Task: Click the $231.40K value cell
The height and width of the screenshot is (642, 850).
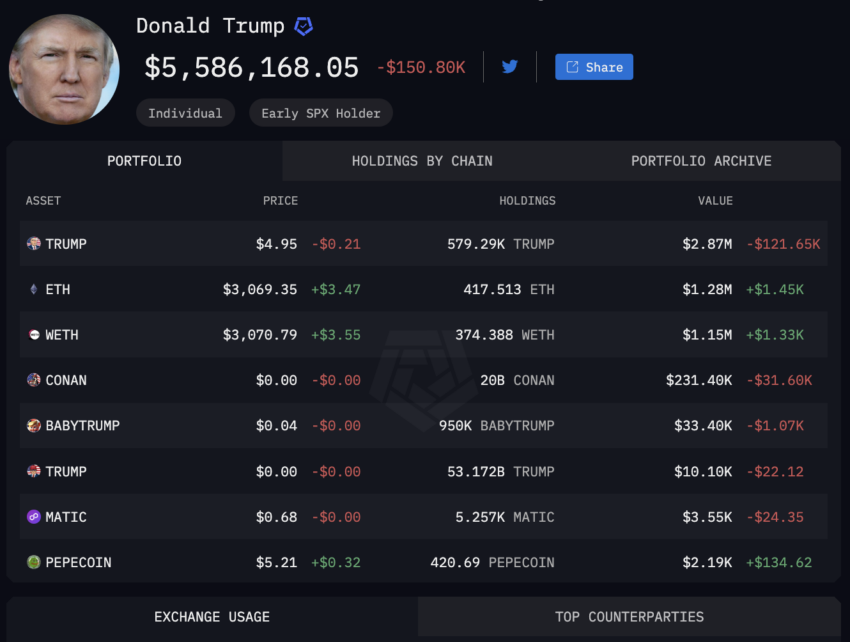Action: [x=699, y=381]
